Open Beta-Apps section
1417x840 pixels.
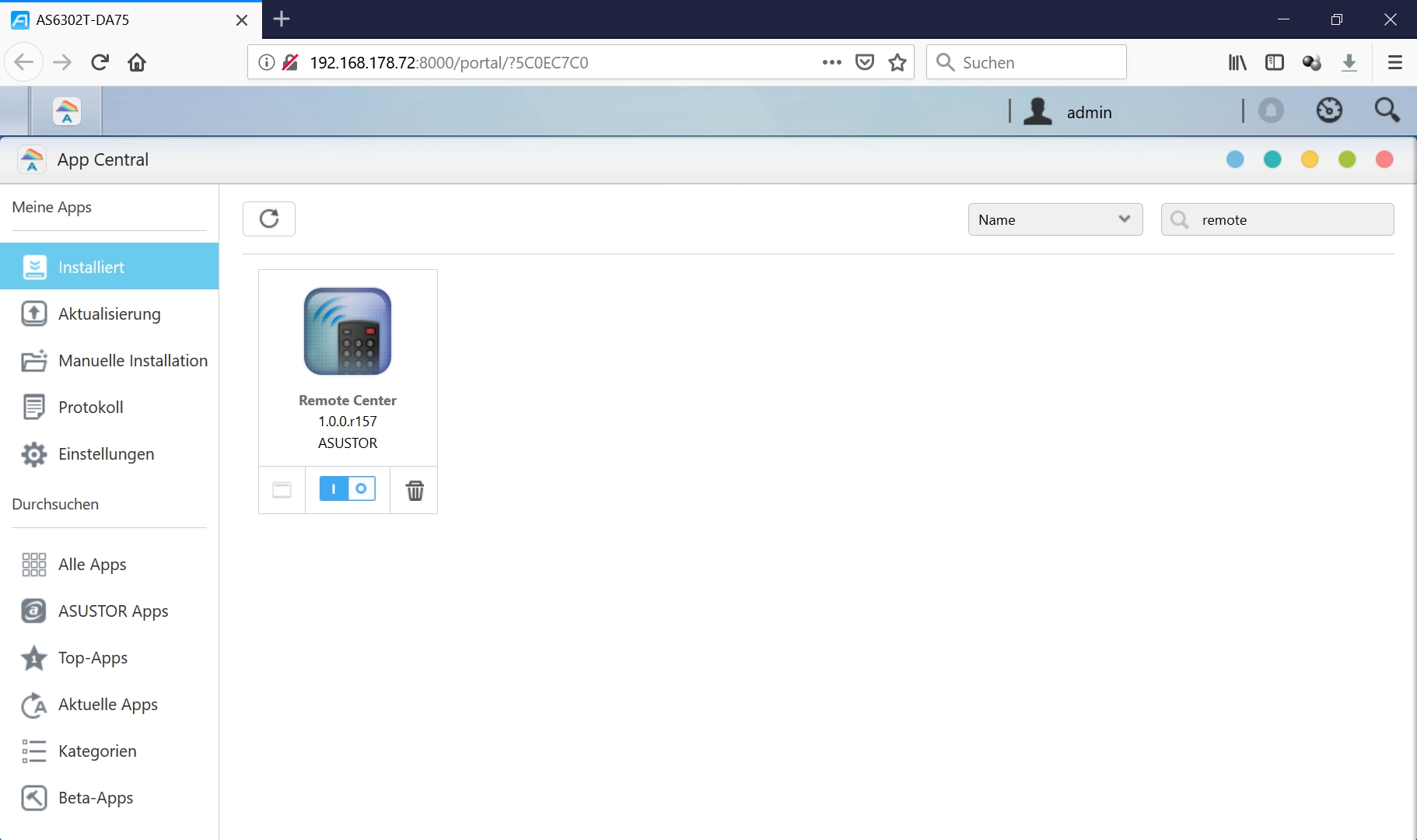(109, 797)
